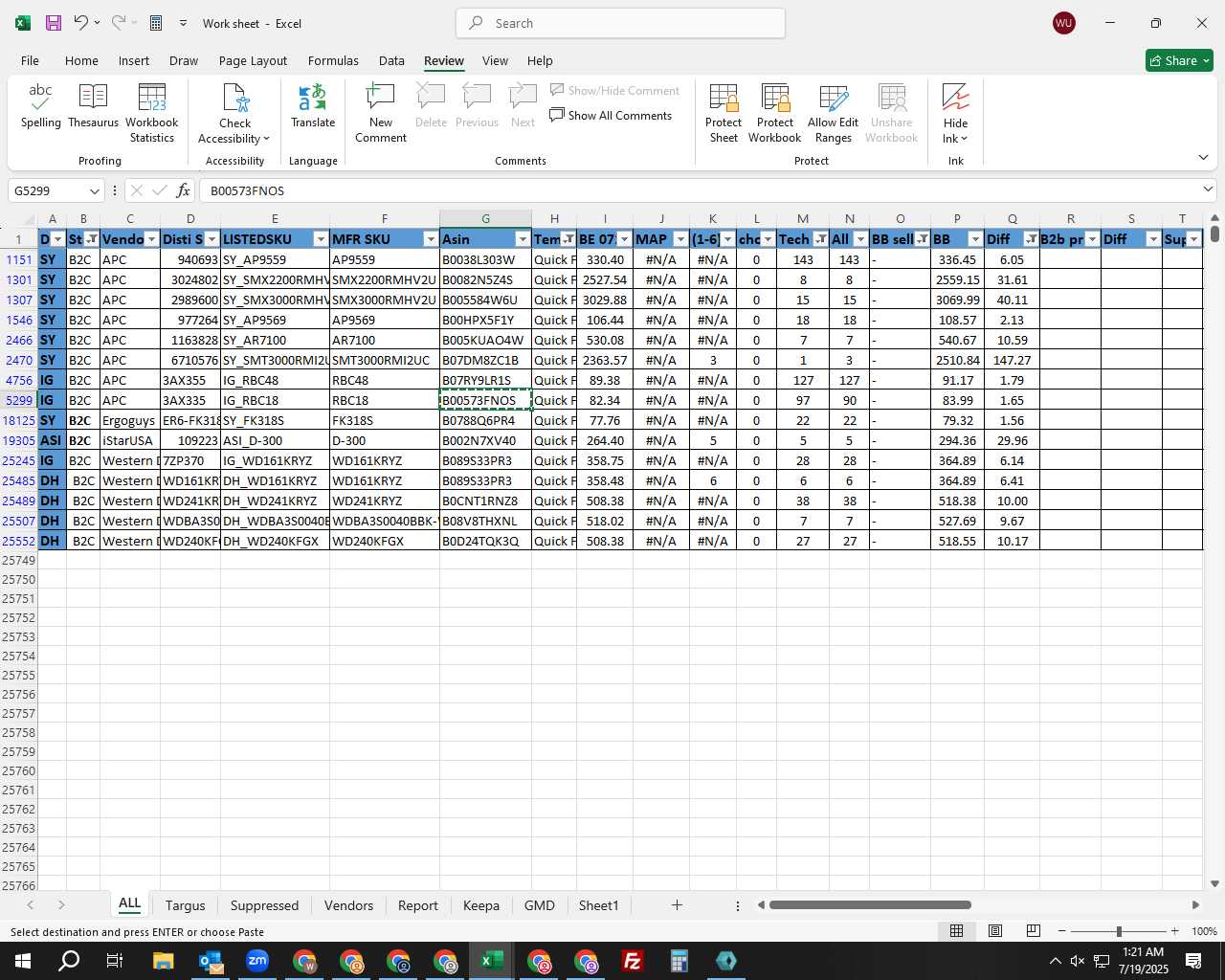1225x980 pixels.
Task: Click Show All Comments
Action: tap(611, 116)
